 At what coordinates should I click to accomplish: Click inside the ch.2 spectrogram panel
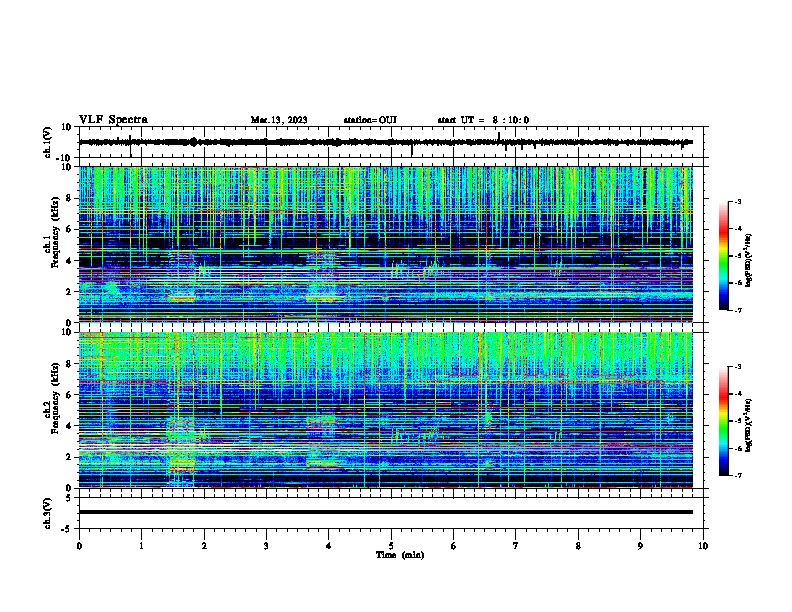coord(385,410)
